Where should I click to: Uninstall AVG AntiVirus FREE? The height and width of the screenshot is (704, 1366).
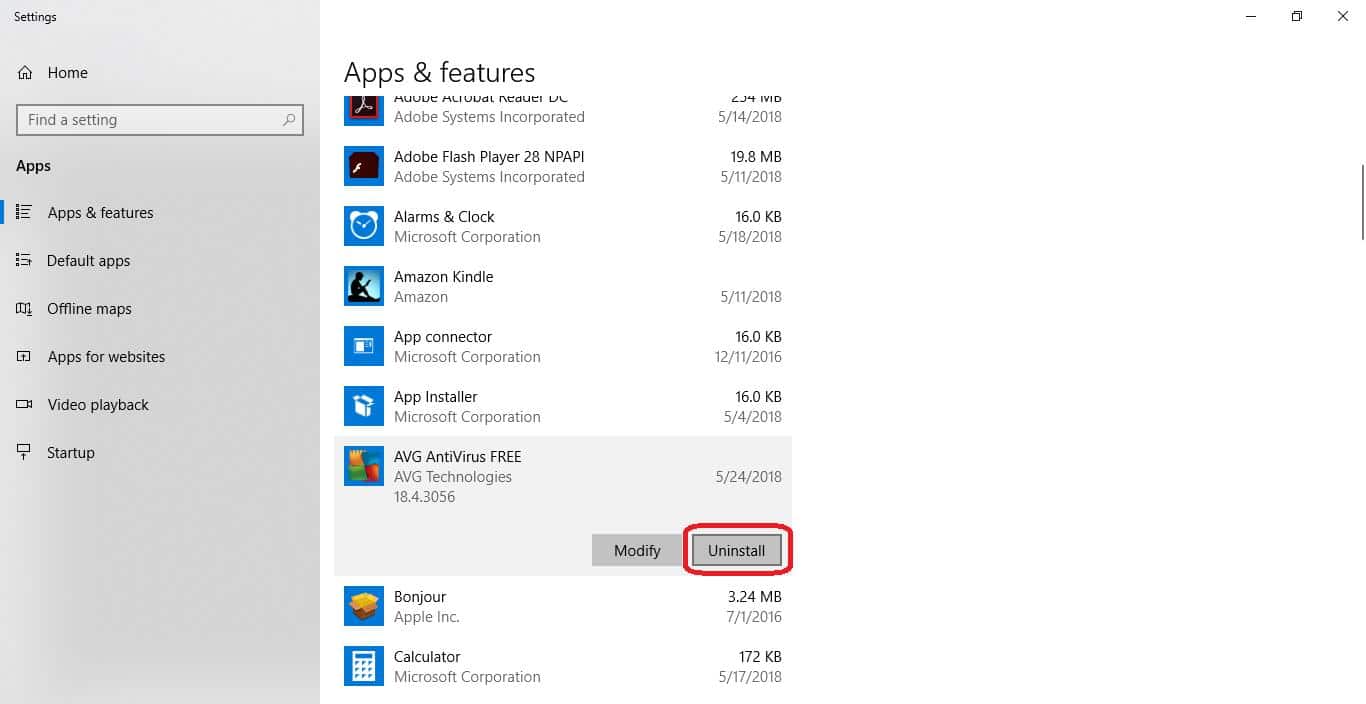pos(737,550)
